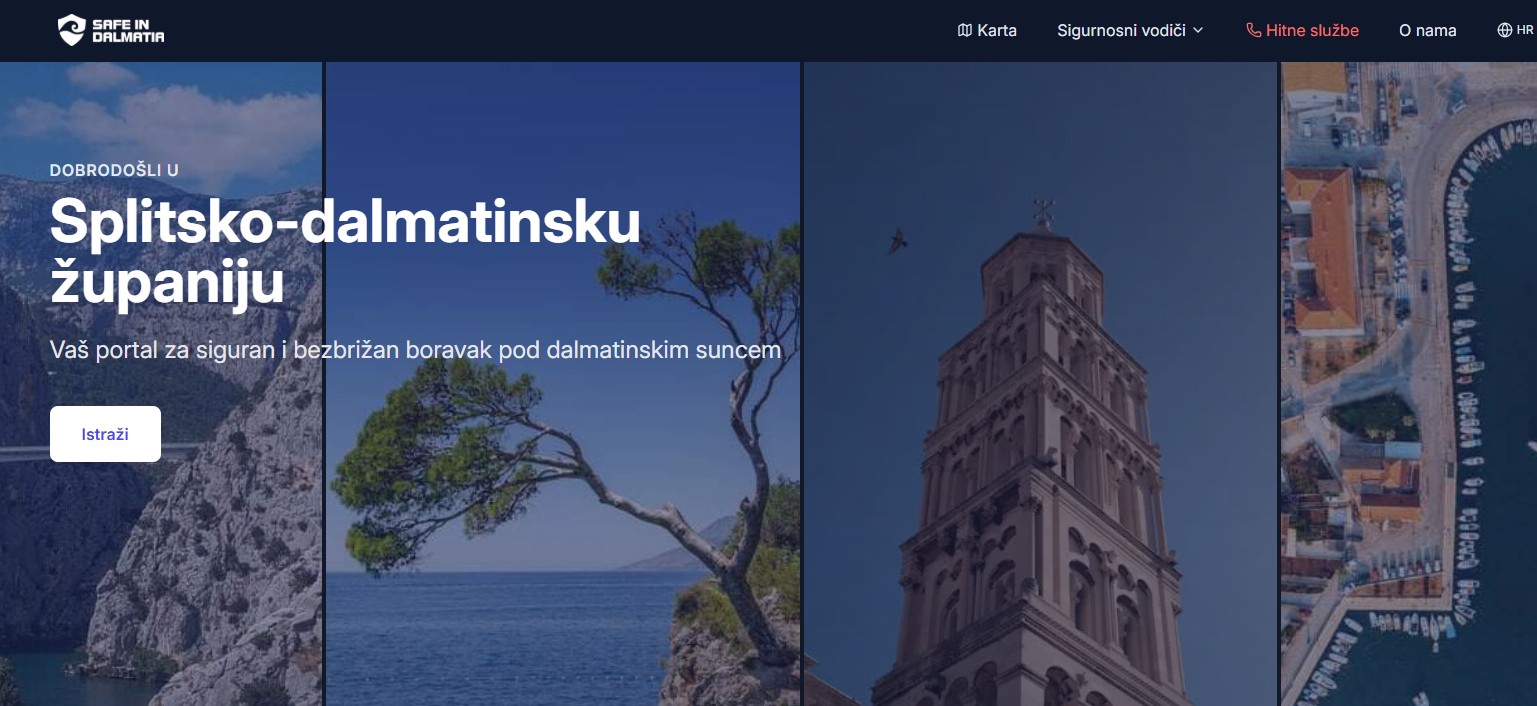
Task: Expand the chevron next to Sigurnosni vodiči
Action: pos(1198,30)
